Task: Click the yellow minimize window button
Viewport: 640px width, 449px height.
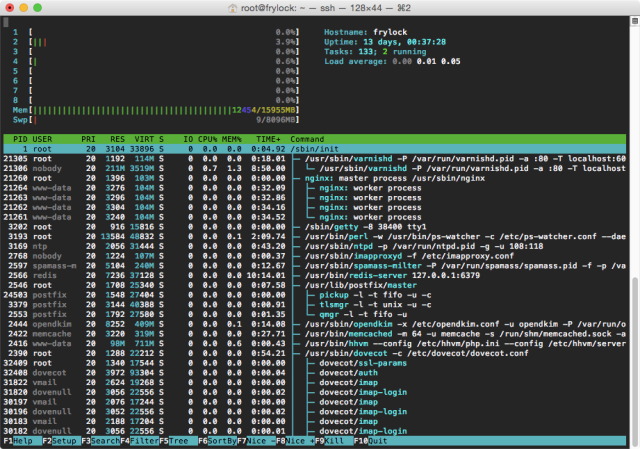Action: pos(24,8)
